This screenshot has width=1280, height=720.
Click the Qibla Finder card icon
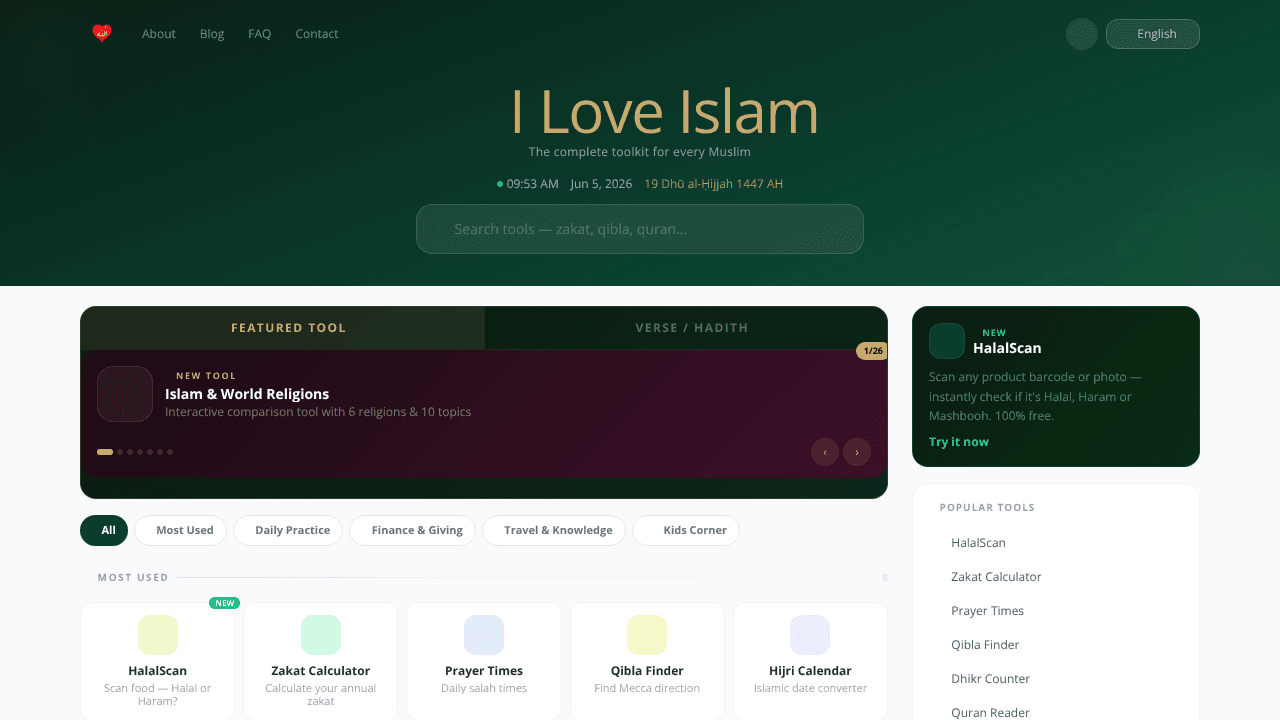647,635
